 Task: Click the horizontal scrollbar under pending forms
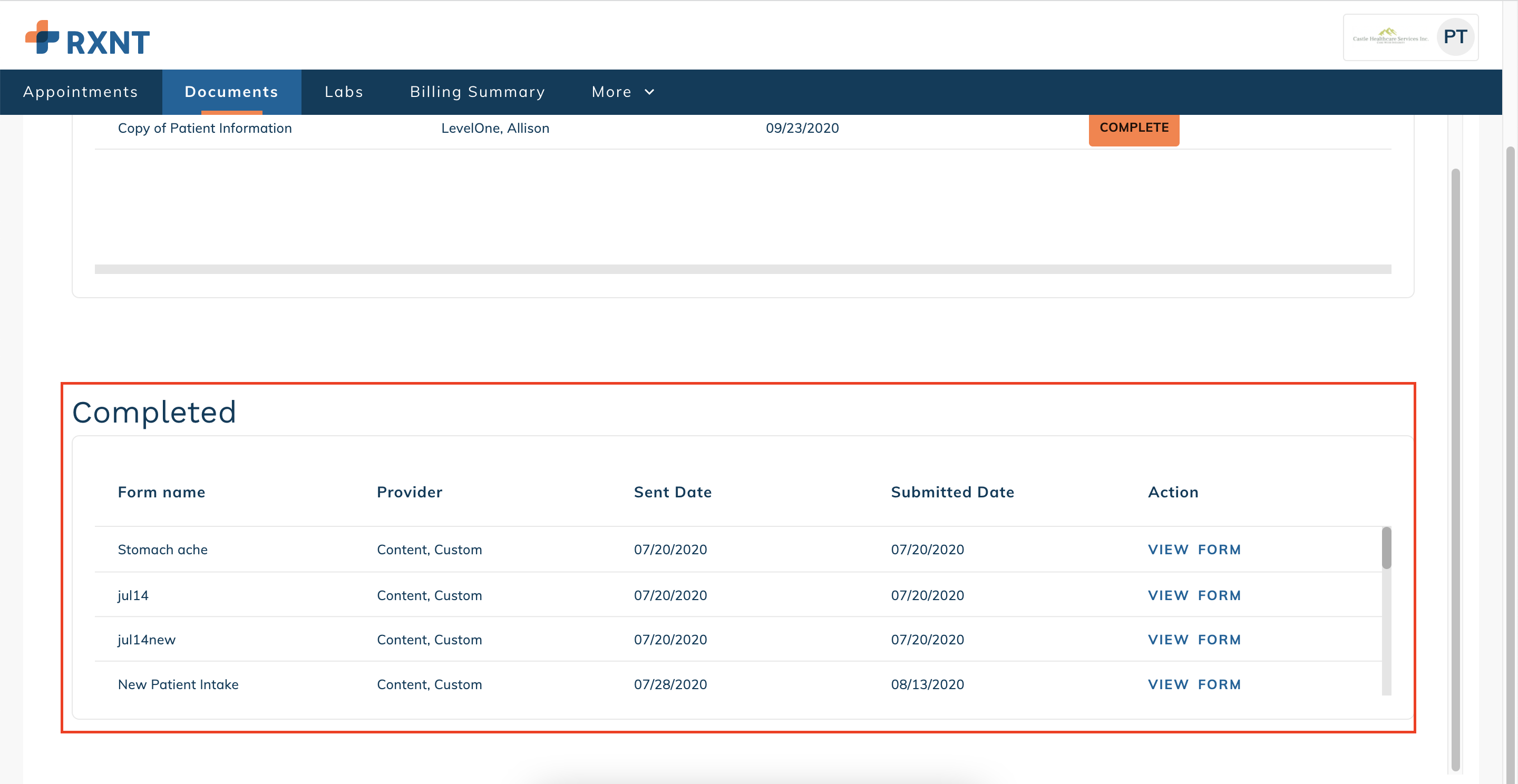pos(743,269)
